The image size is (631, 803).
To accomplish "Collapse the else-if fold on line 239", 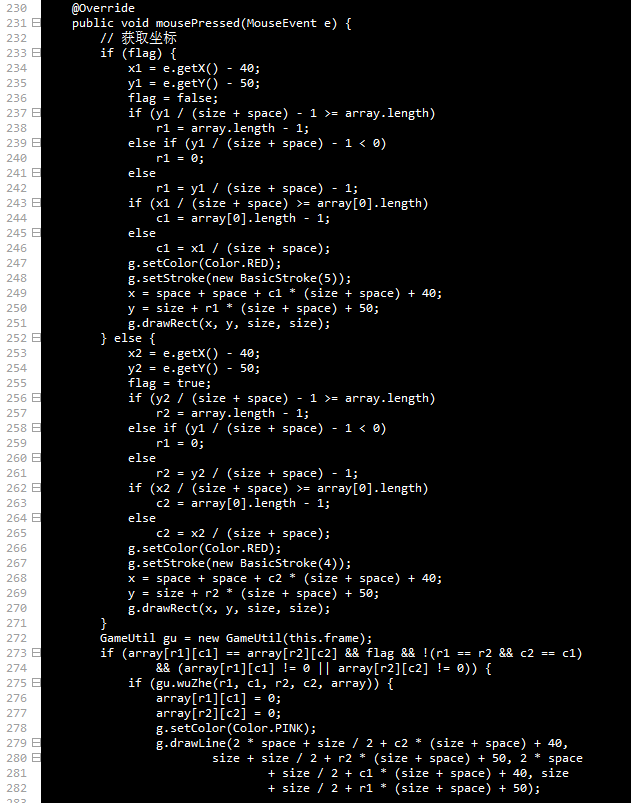I will (36, 142).
